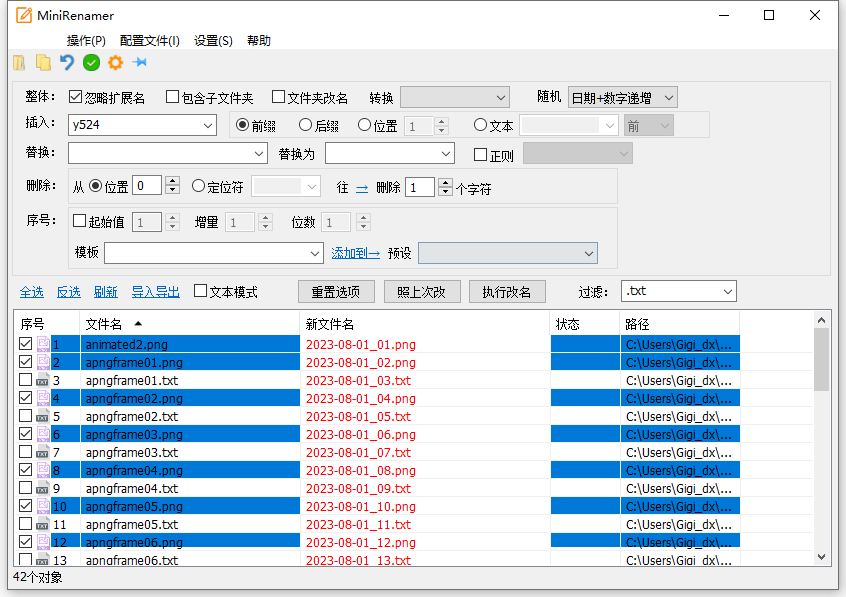Open the 配置文件(I) menu
Viewport: 846px width, 597px height.
pyautogui.click(x=149, y=41)
